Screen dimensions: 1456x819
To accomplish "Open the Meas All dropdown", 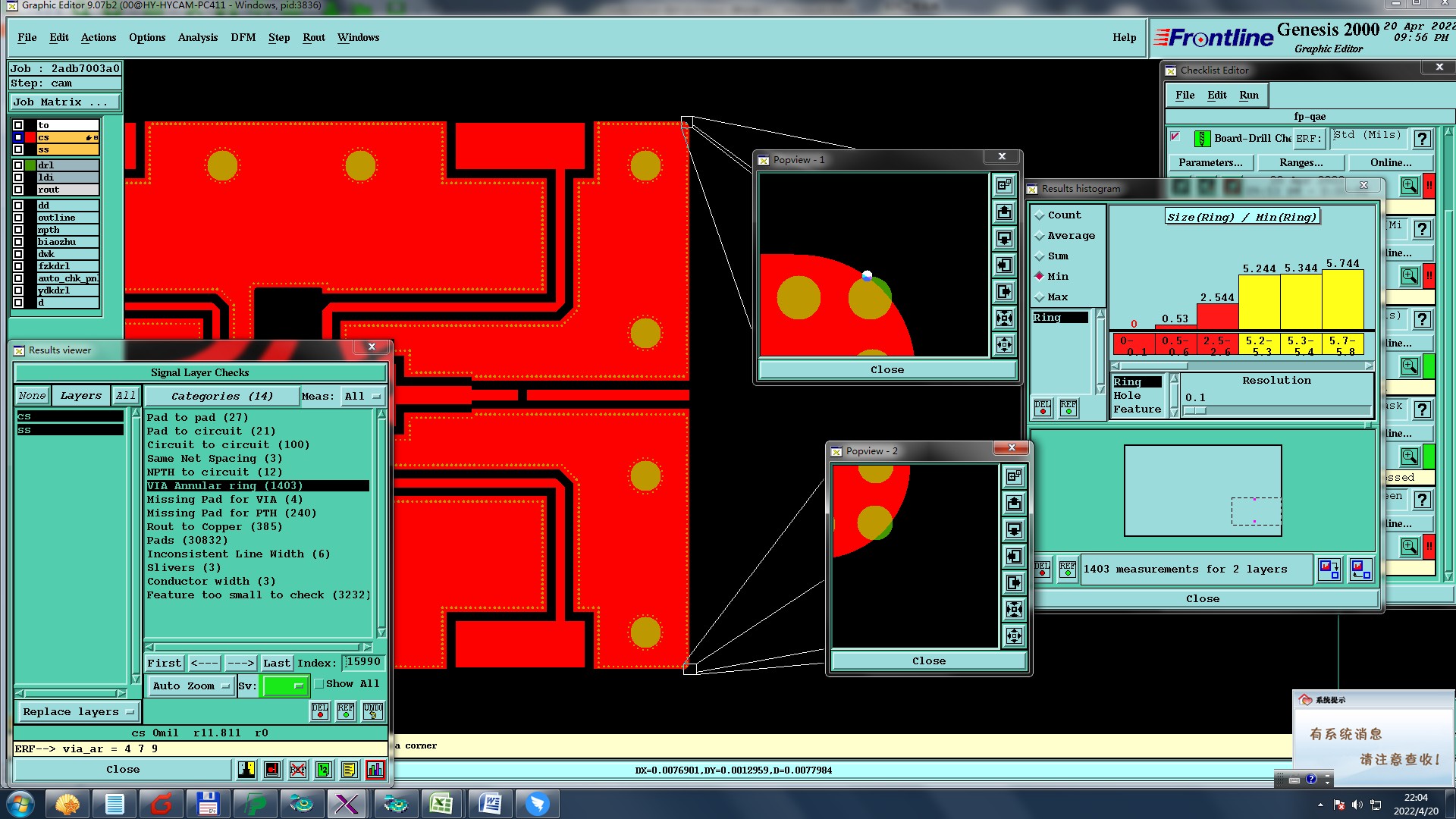I will pyautogui.click(x=362, y=396).
